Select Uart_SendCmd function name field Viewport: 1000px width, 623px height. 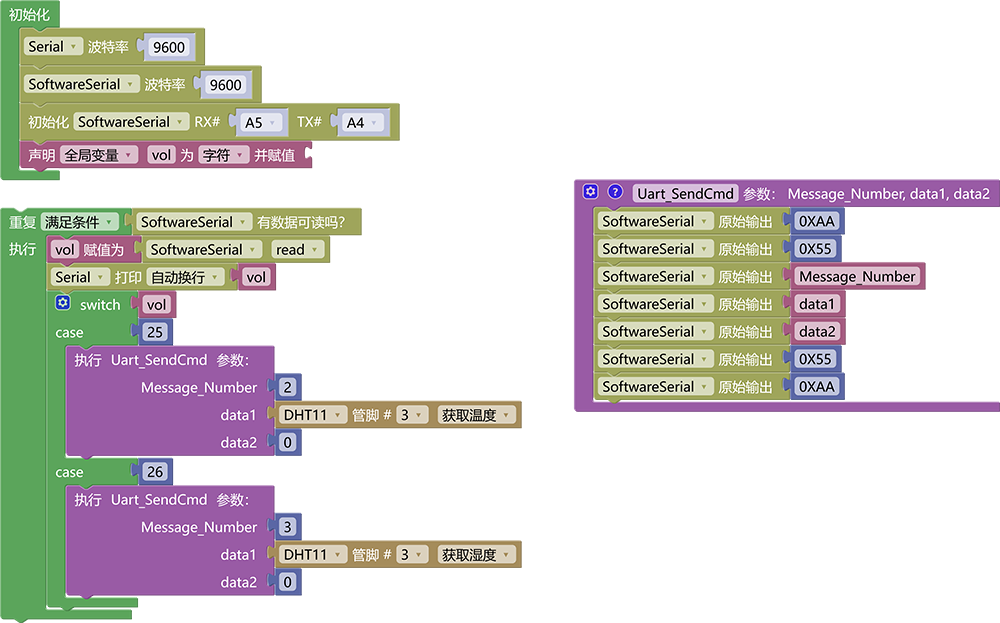tap(686, 193)
